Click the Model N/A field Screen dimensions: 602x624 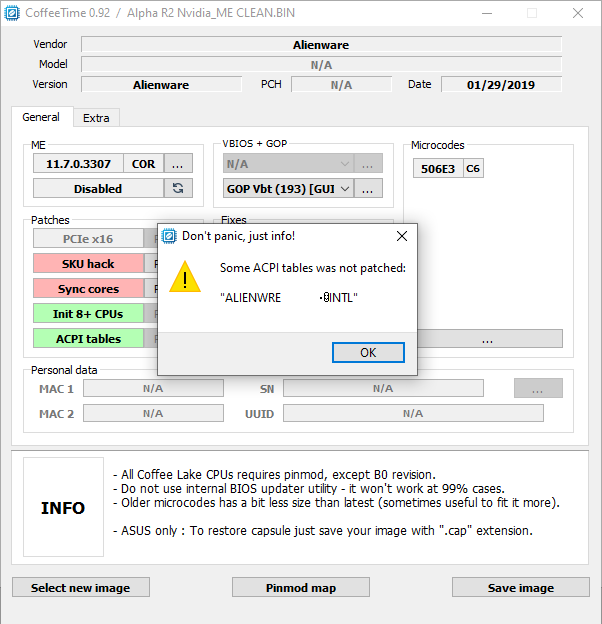tap(321, 64)
